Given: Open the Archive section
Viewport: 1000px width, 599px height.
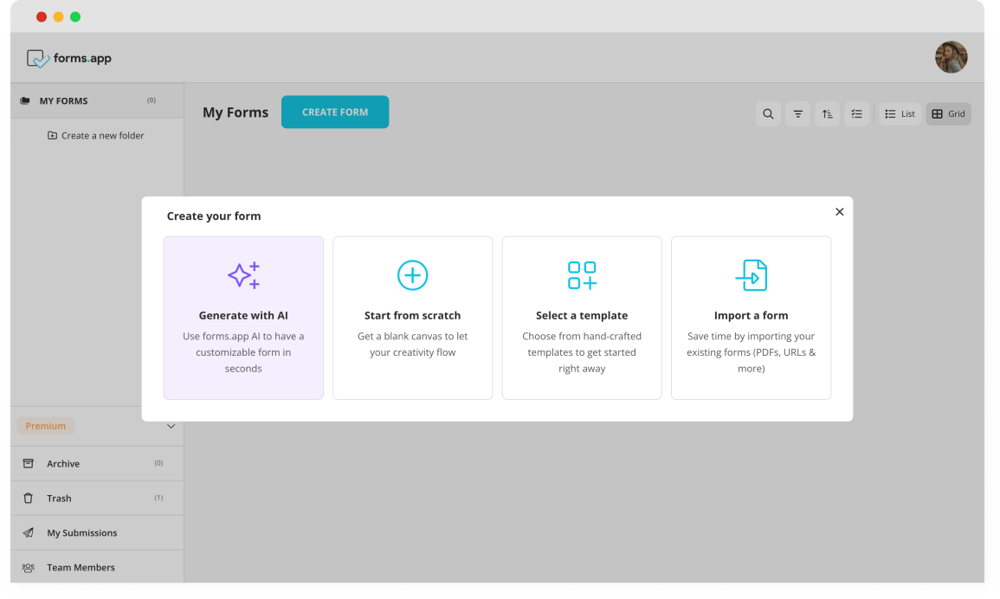Looking at the screenshot, I should pos(63,464).
